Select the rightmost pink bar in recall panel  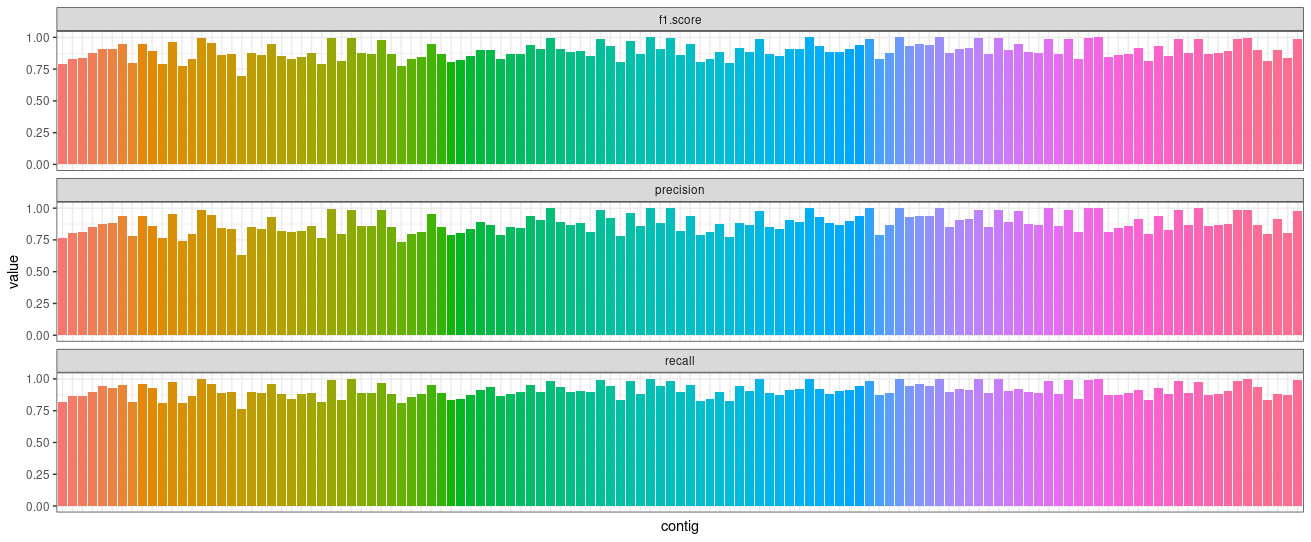point(1297,443)
